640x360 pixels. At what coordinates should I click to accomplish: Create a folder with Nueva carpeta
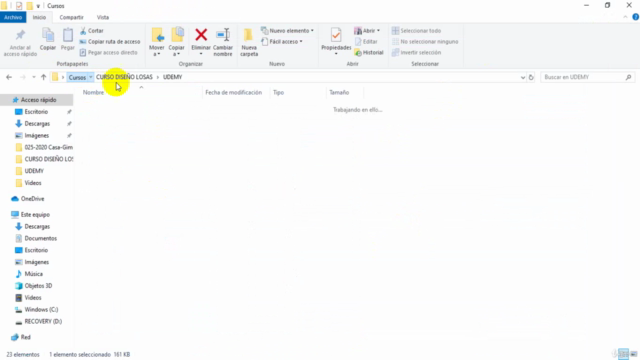(249, 42)
